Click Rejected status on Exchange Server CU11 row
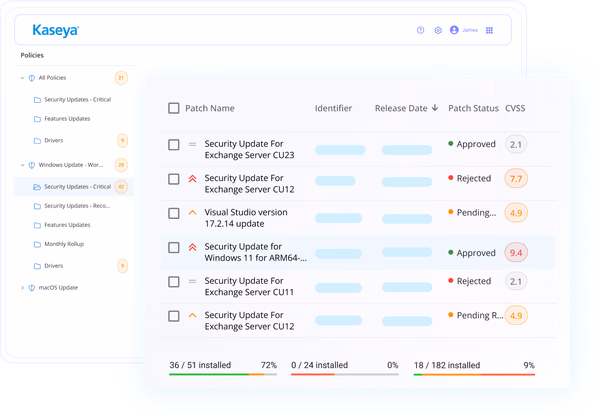This screenshot has width=600, height=414. [x=470, y=281]
